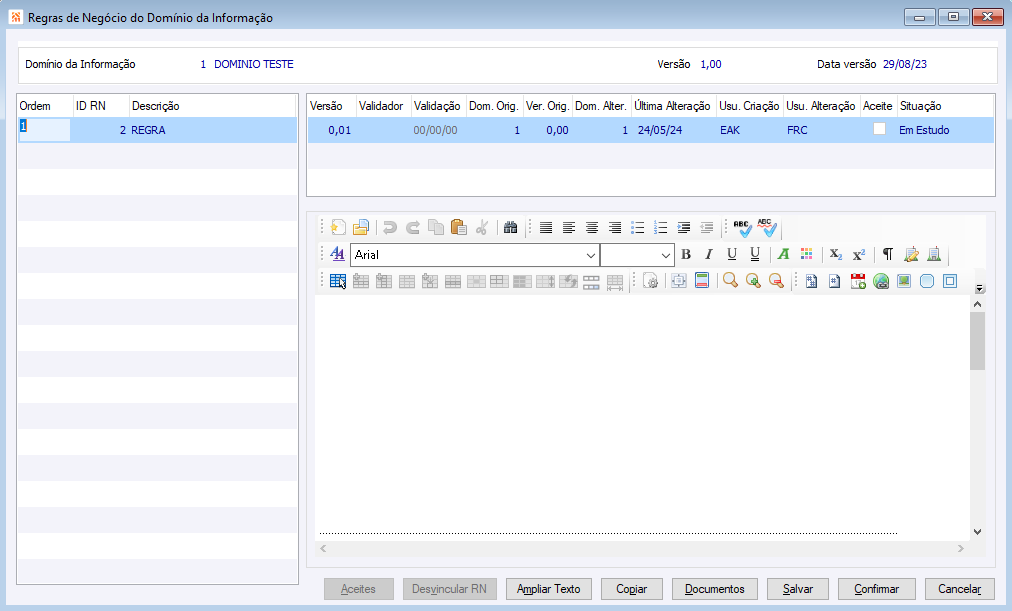Expand the toolbar overflow arrow
This screenshot has height=611, width=1012.
pyautogui.click(x=980, y=288)
